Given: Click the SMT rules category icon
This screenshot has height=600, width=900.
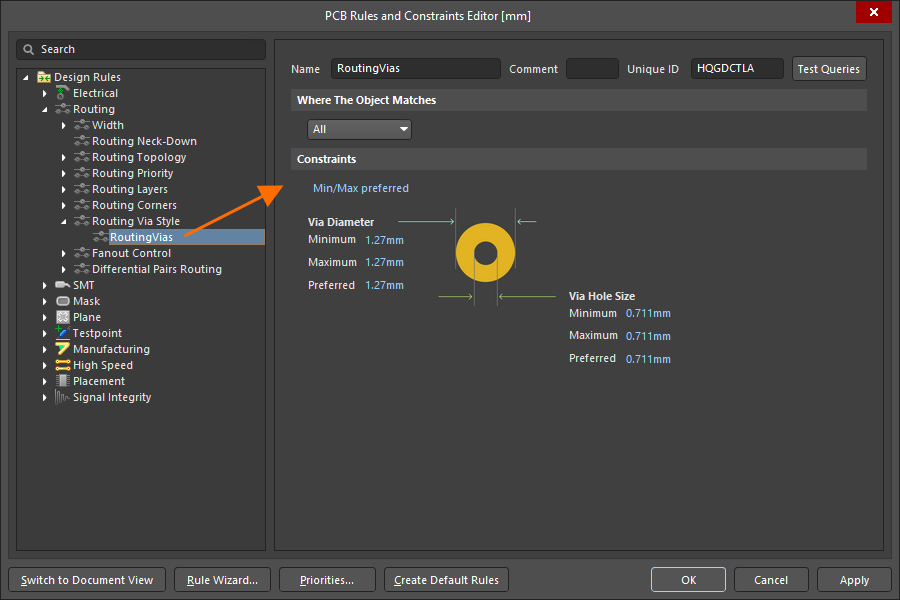Looking at the screenshot, I should 62,285.
